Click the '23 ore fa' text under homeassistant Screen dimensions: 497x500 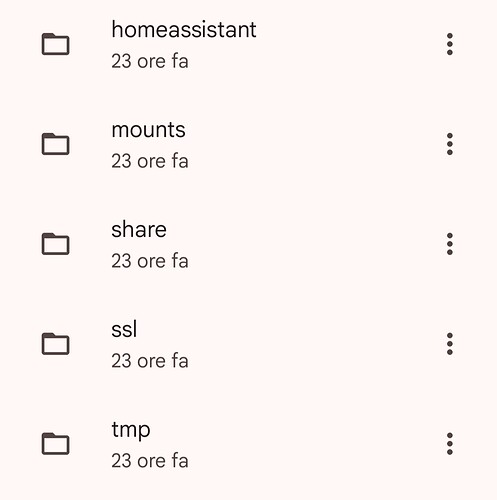coord(150,61)
